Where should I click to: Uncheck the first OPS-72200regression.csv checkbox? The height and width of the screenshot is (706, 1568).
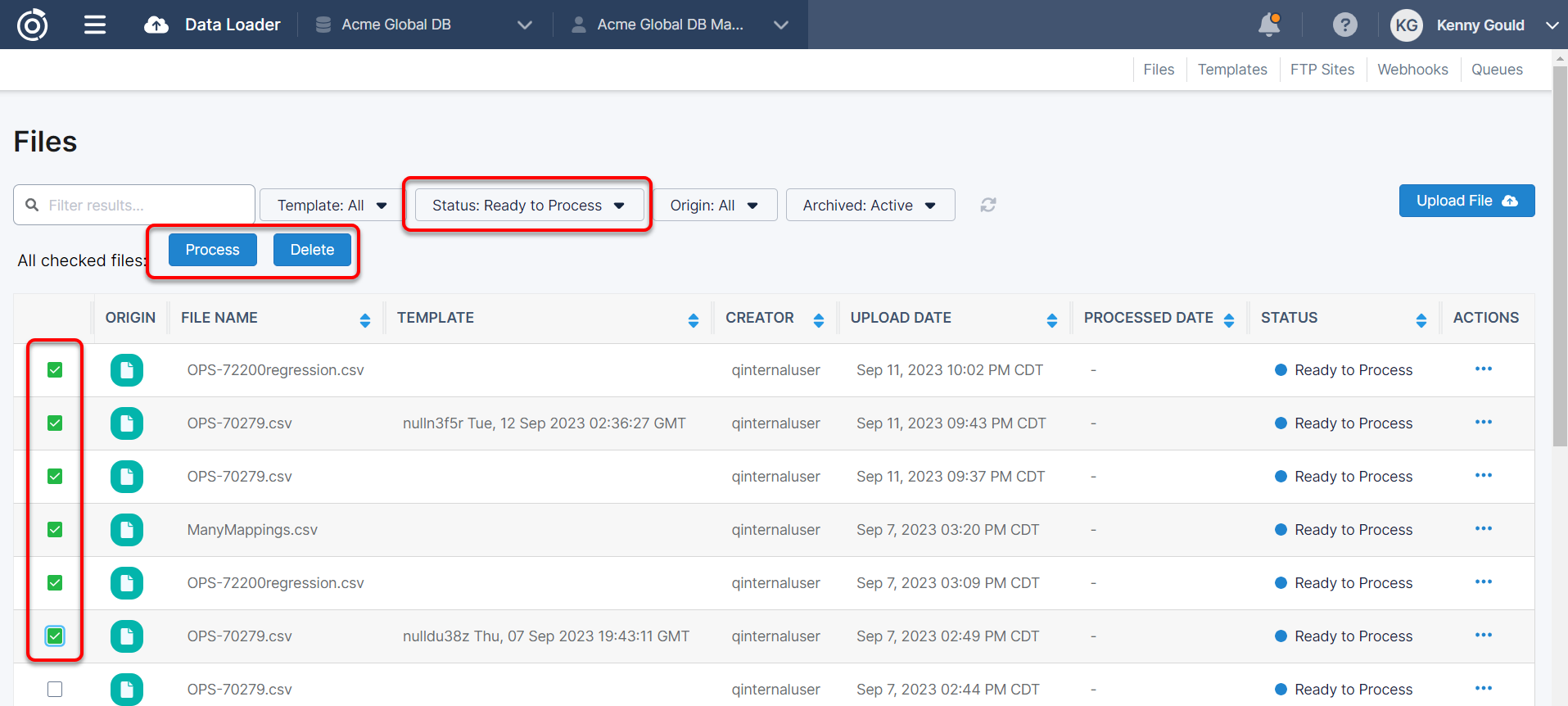[55, 370]
